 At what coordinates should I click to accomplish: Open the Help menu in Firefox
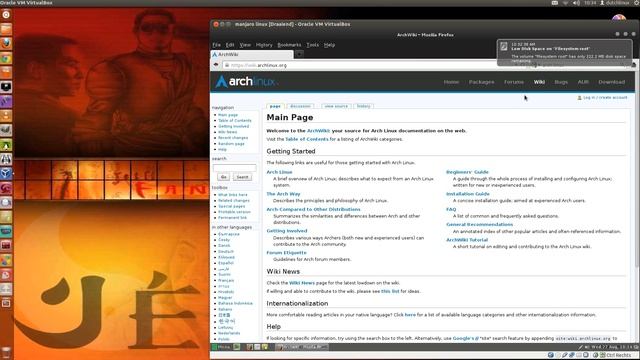(329, 45)
